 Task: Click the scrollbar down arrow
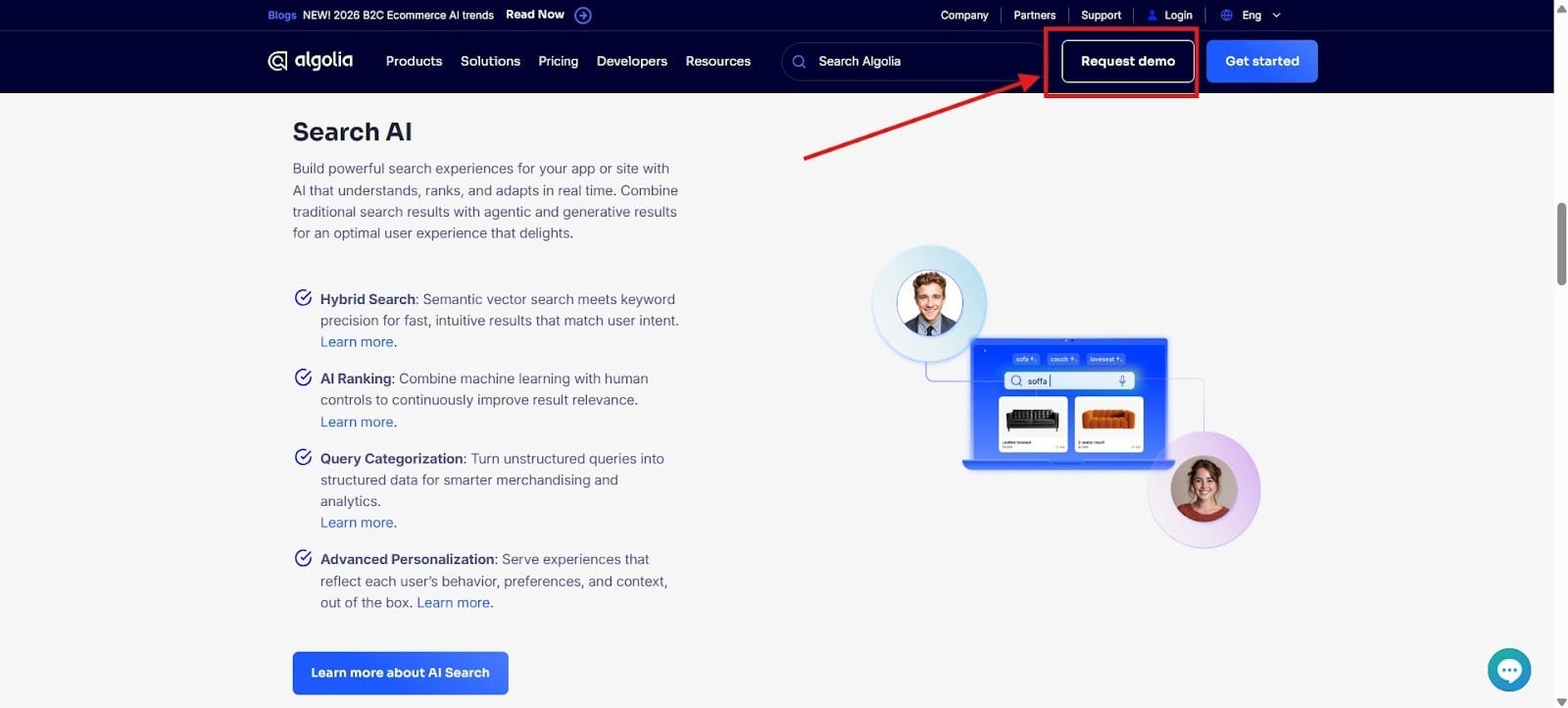[x=1561, y=701]
